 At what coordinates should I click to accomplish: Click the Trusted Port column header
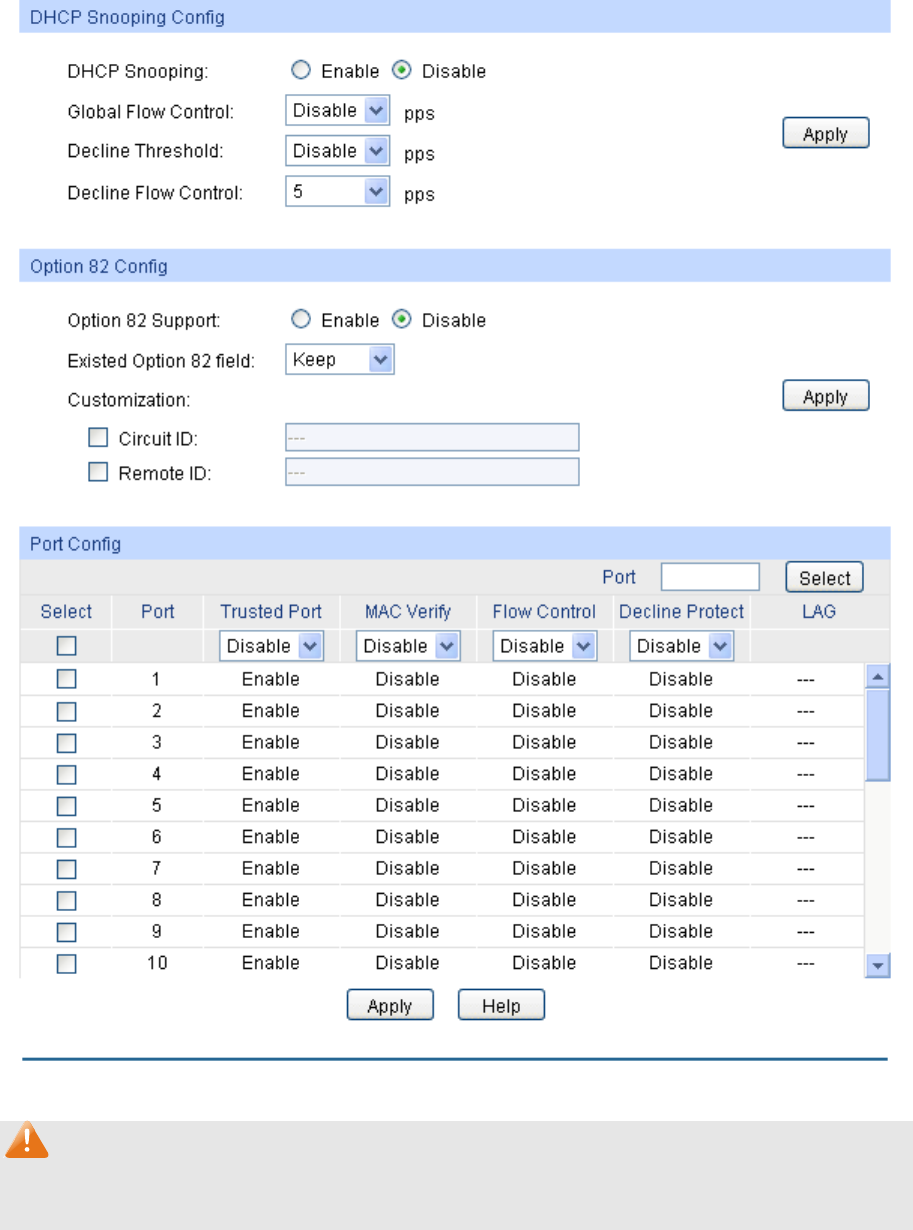[271, 612]
